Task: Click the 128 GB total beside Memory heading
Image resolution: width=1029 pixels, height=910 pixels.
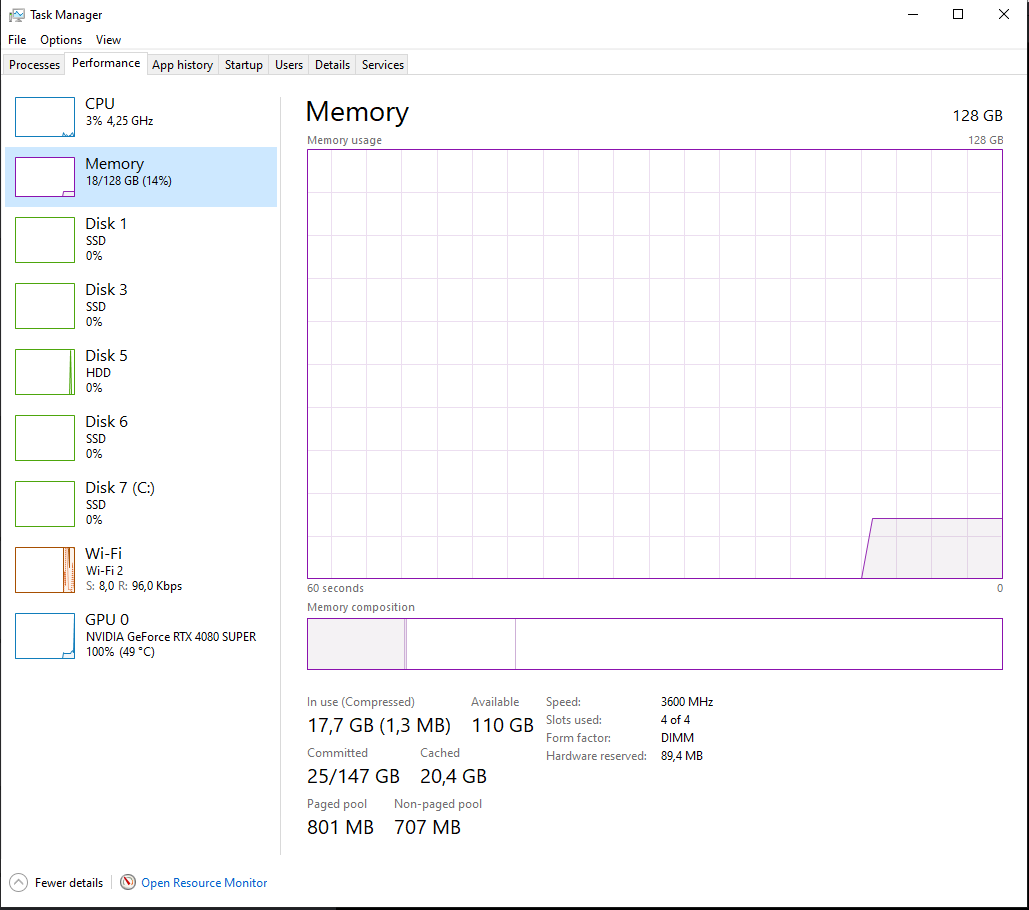Action: 977,116
